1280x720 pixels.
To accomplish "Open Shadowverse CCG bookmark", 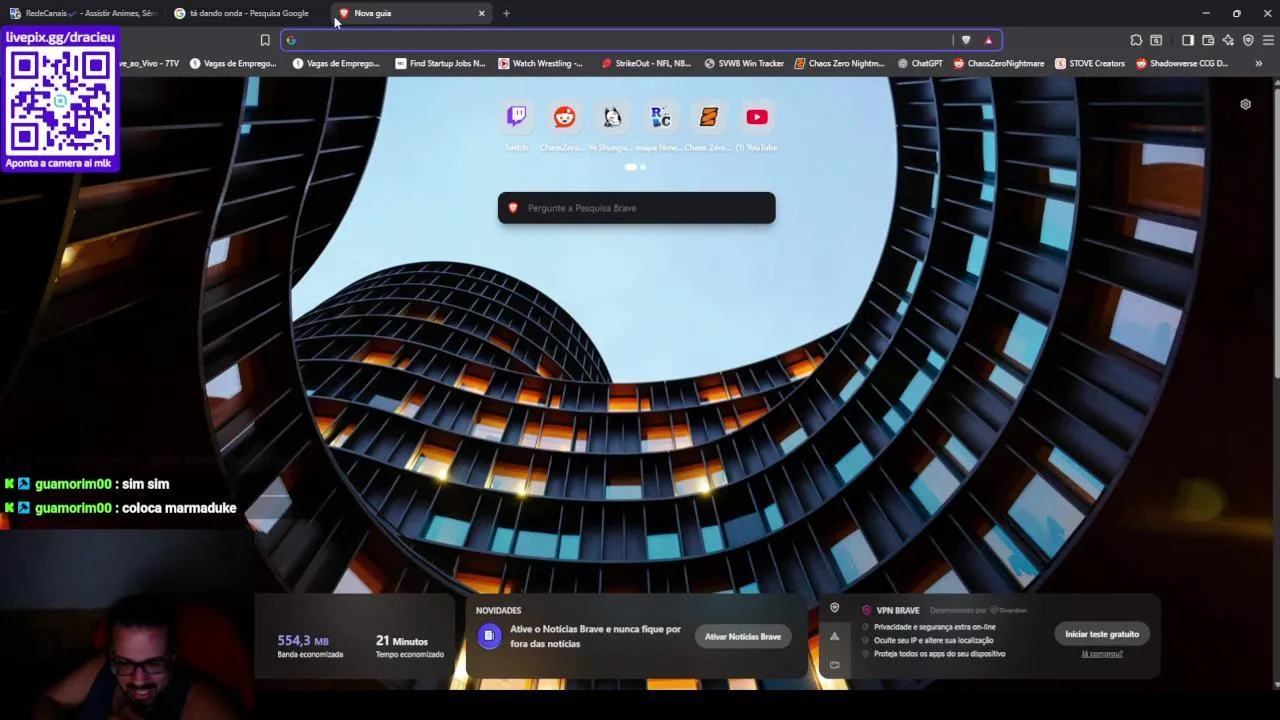I will point(1182,63).
